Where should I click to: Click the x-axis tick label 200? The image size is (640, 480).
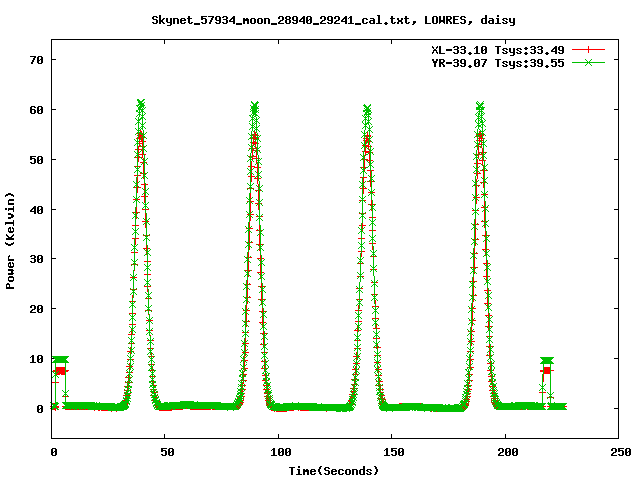pyautogui.click(x=508, y=452)
